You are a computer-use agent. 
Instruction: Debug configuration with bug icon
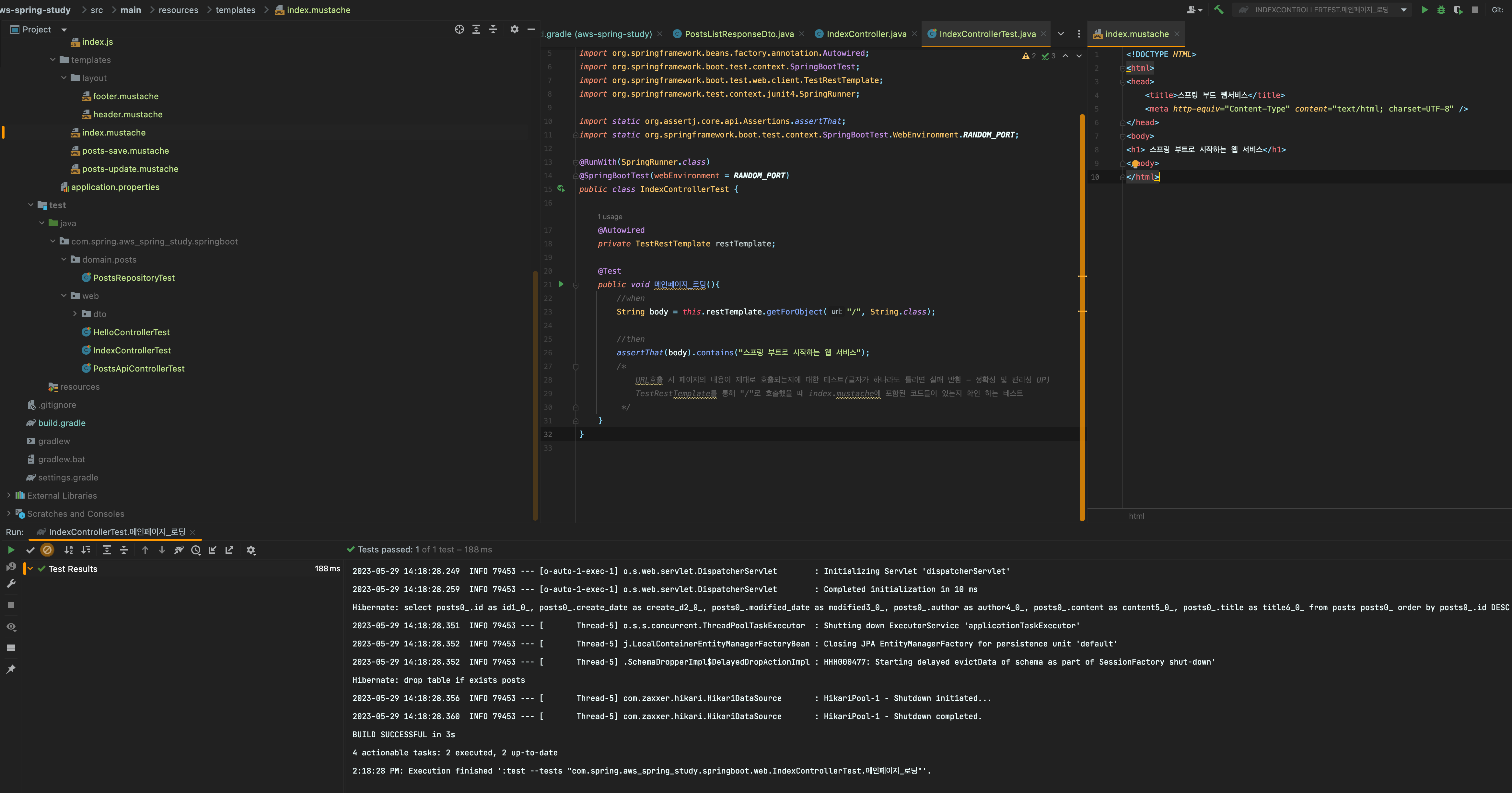point(1441,10)
